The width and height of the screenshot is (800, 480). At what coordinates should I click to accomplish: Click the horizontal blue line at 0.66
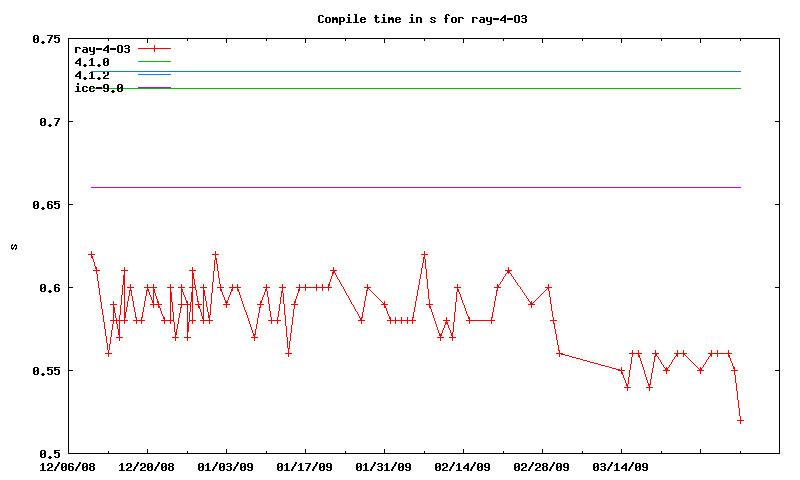coord(400,187)
